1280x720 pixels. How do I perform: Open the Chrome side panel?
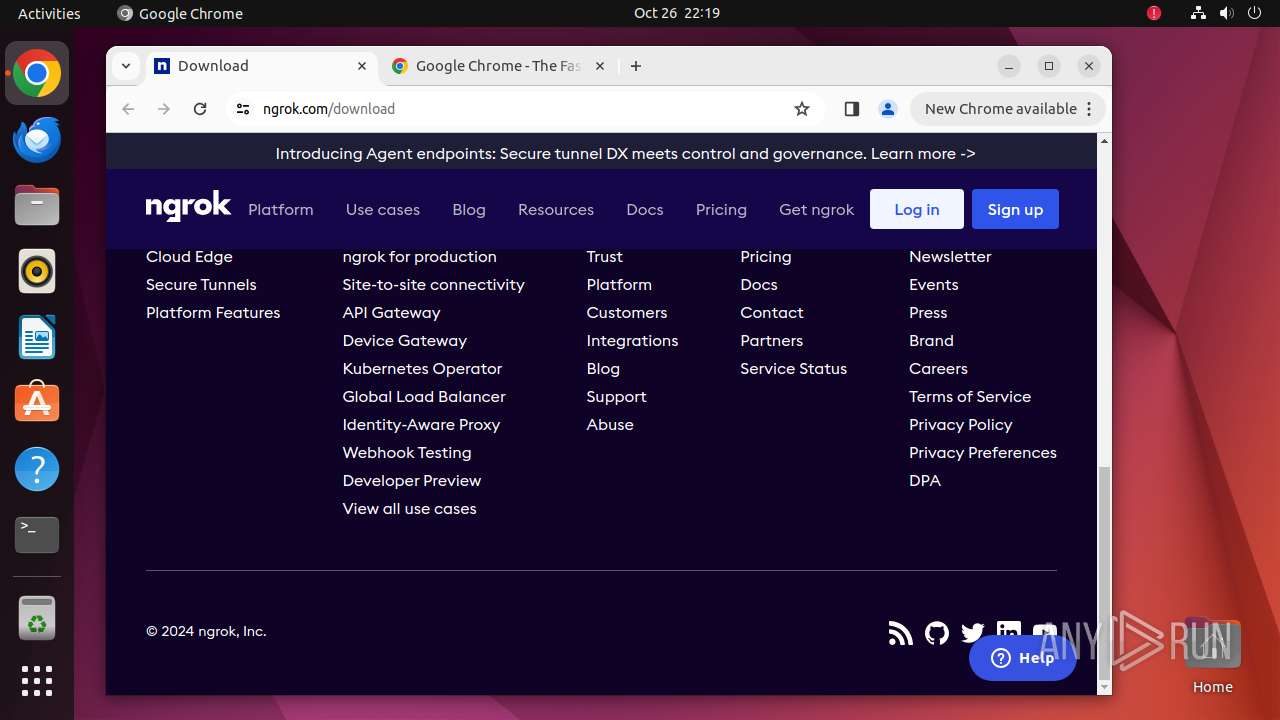coord(851,109)
